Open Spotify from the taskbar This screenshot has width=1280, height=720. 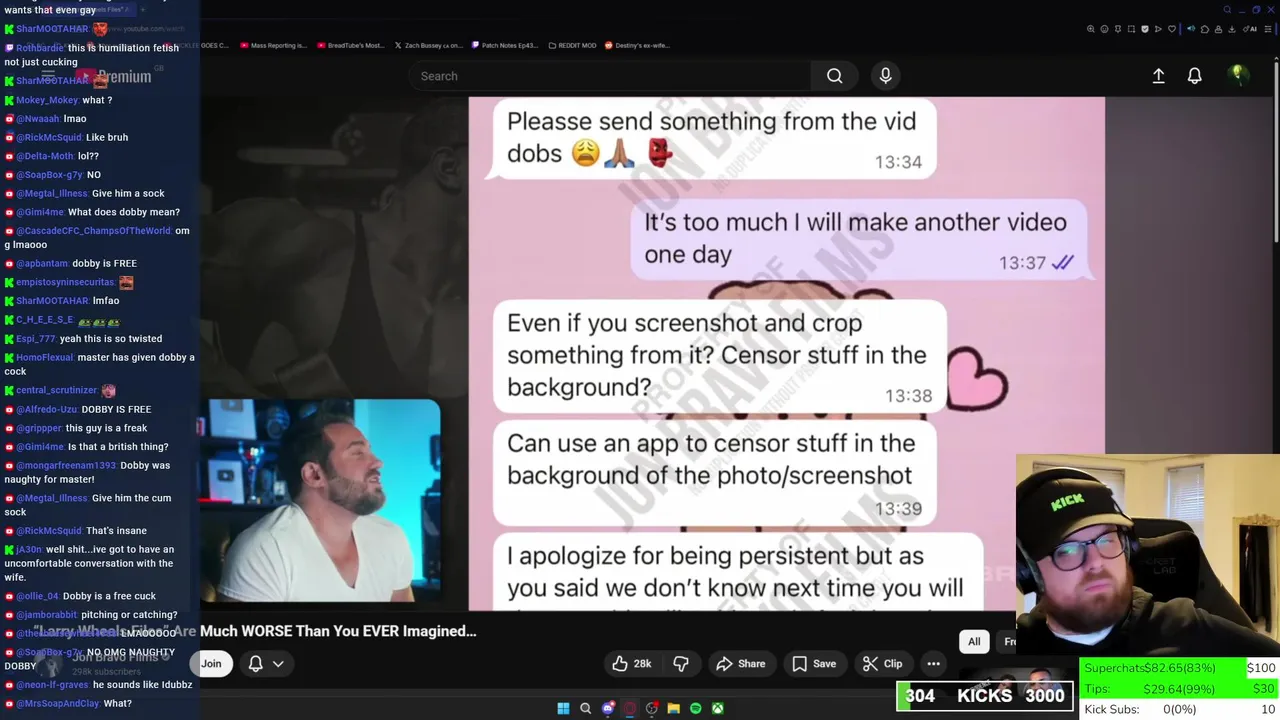click(696, 708)
